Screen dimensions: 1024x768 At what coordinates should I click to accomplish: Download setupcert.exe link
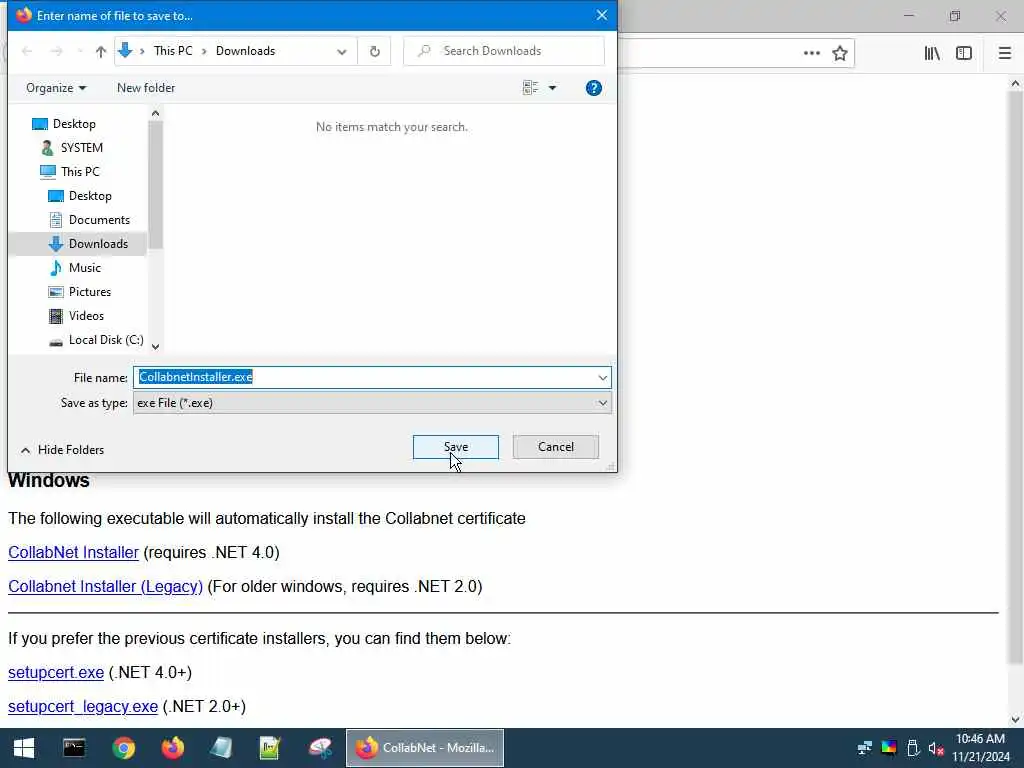tap(56, 673)
